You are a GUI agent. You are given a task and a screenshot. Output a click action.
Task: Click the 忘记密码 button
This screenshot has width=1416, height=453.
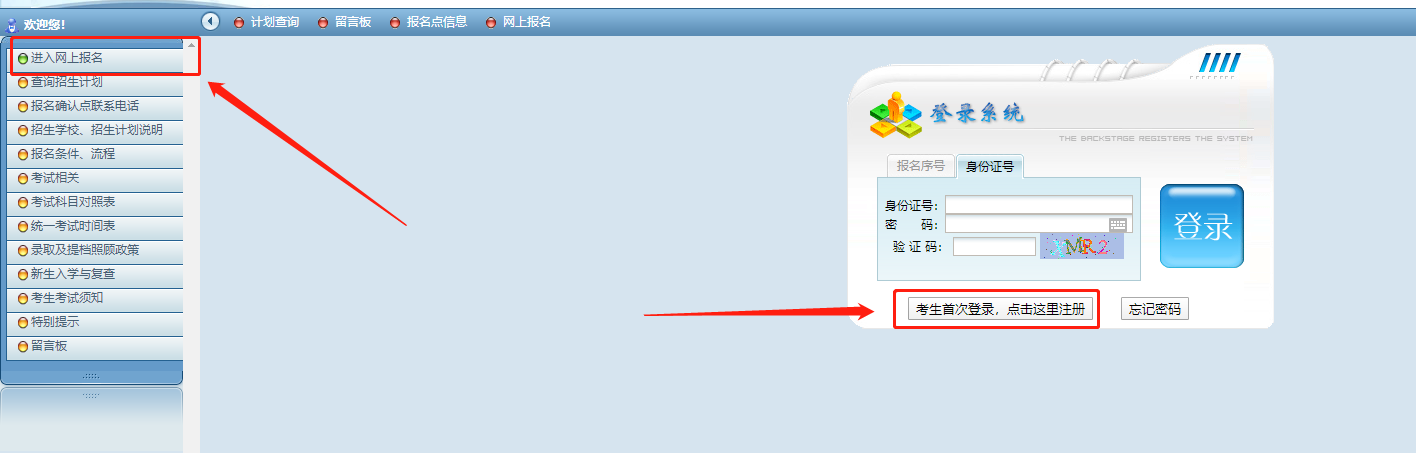(x=1155, y=310)
